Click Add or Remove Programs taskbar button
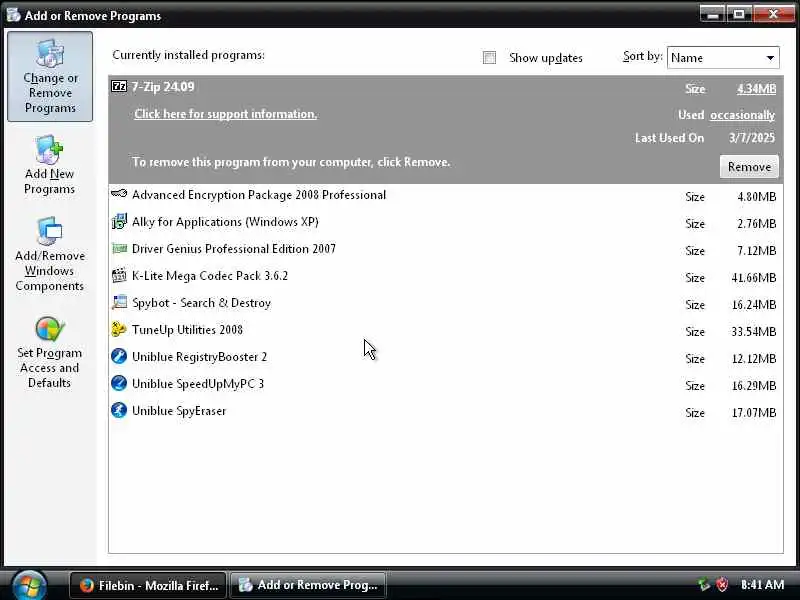This screenshot has width=800, height=600. (308, 585)
